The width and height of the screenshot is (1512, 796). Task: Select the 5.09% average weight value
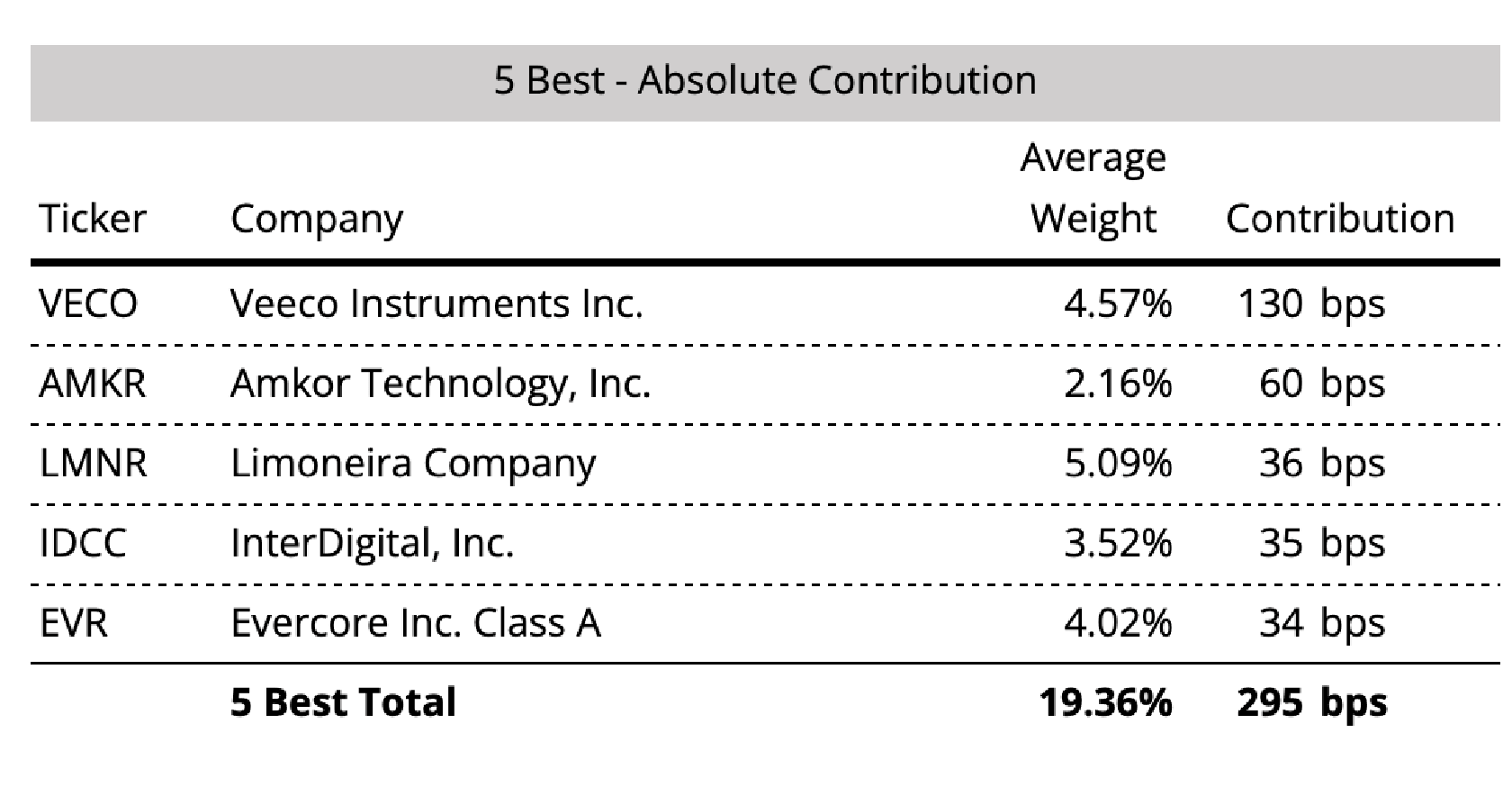tap(1118, 463)
